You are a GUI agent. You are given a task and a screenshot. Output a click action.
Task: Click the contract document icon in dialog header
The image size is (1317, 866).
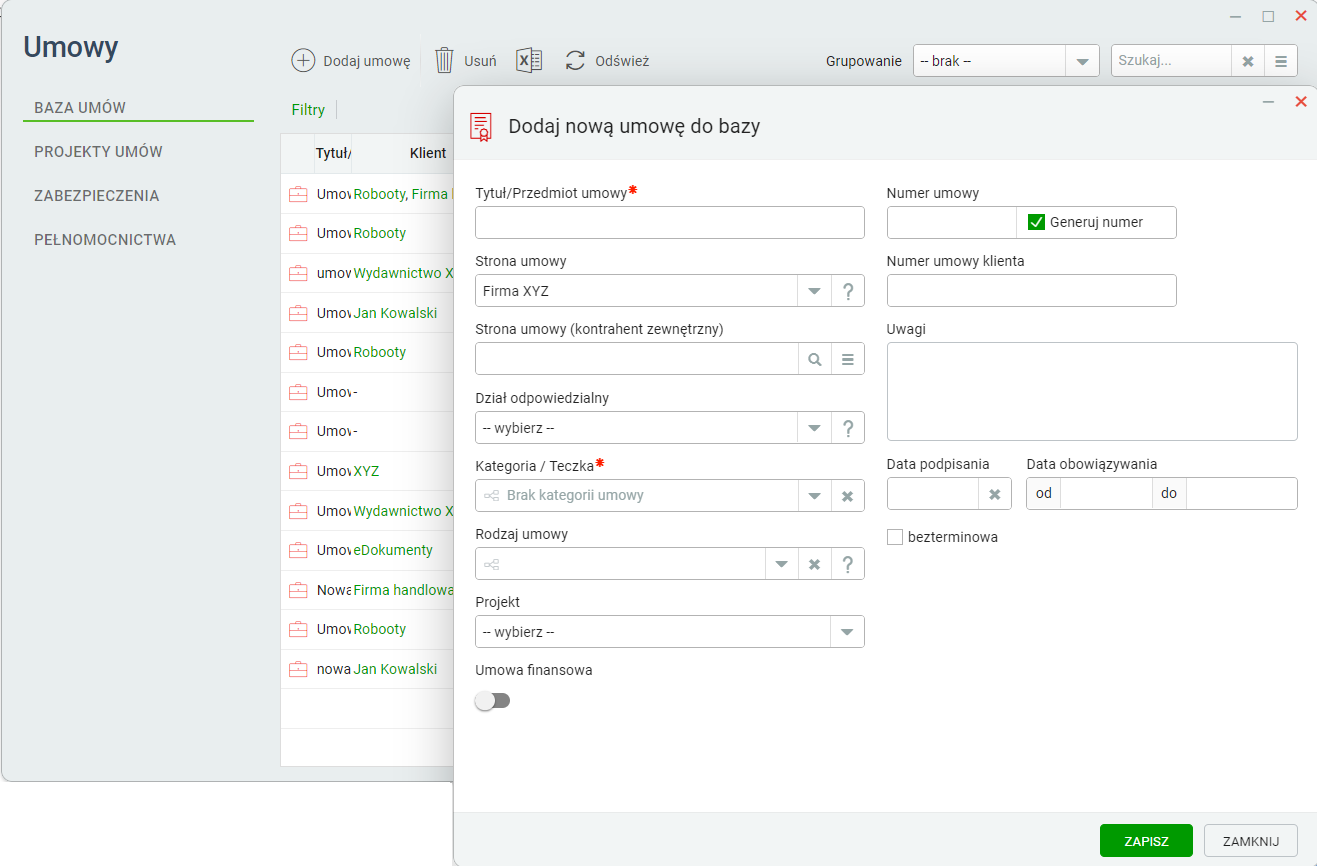tap(481, 126)
